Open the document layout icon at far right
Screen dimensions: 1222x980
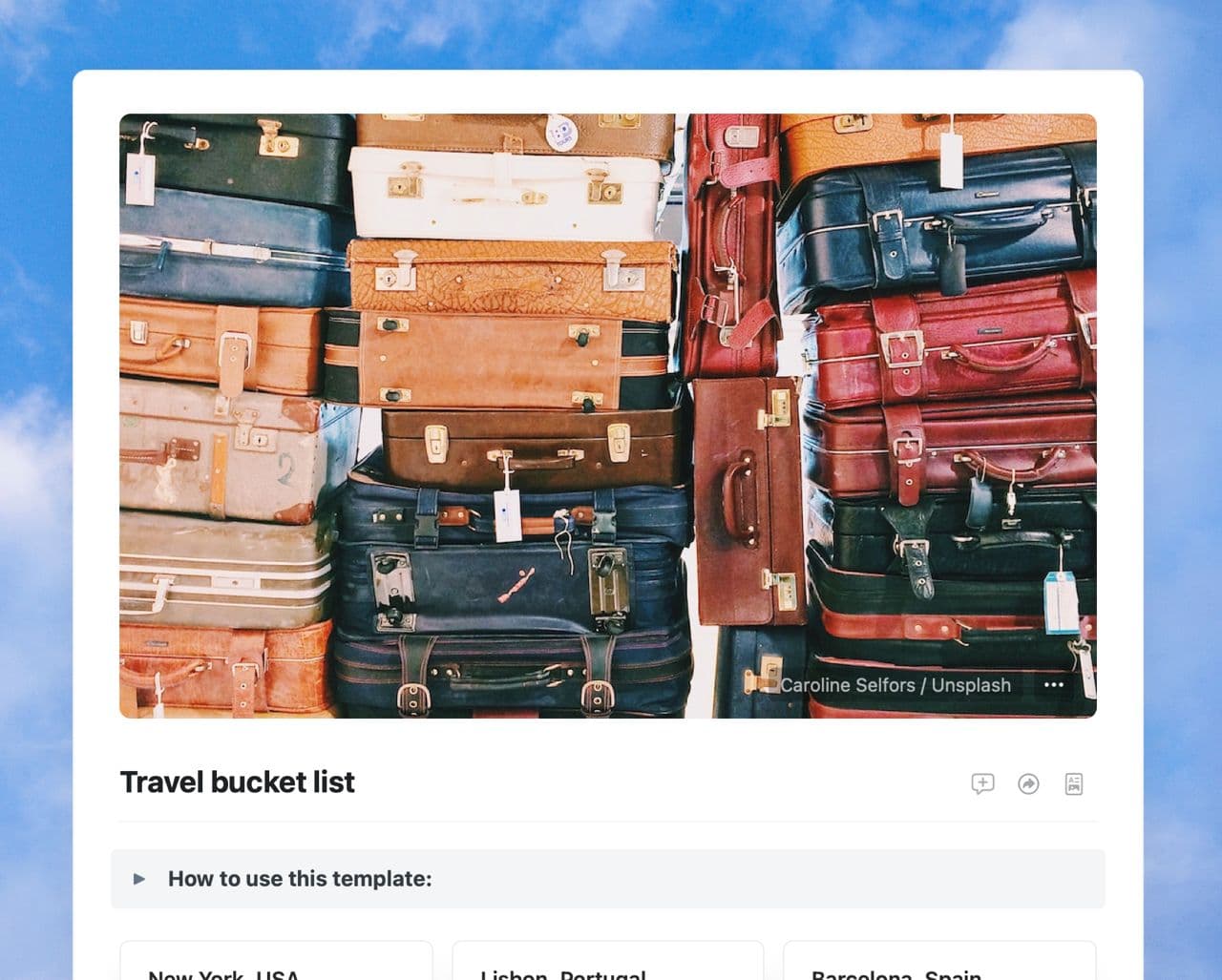[x=1074, y=783]
